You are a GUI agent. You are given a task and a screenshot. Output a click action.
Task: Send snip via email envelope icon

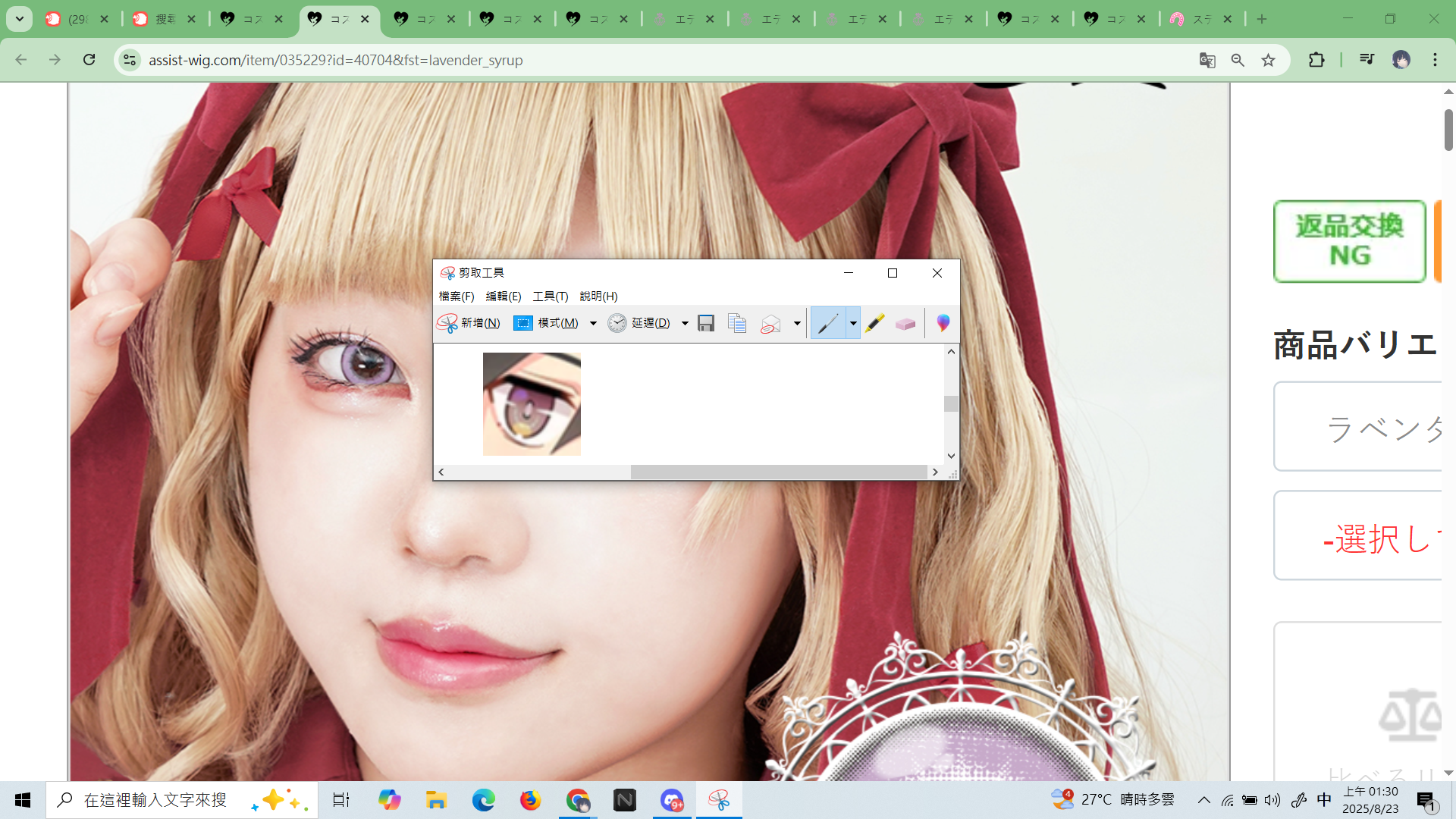tap(770, 323)
